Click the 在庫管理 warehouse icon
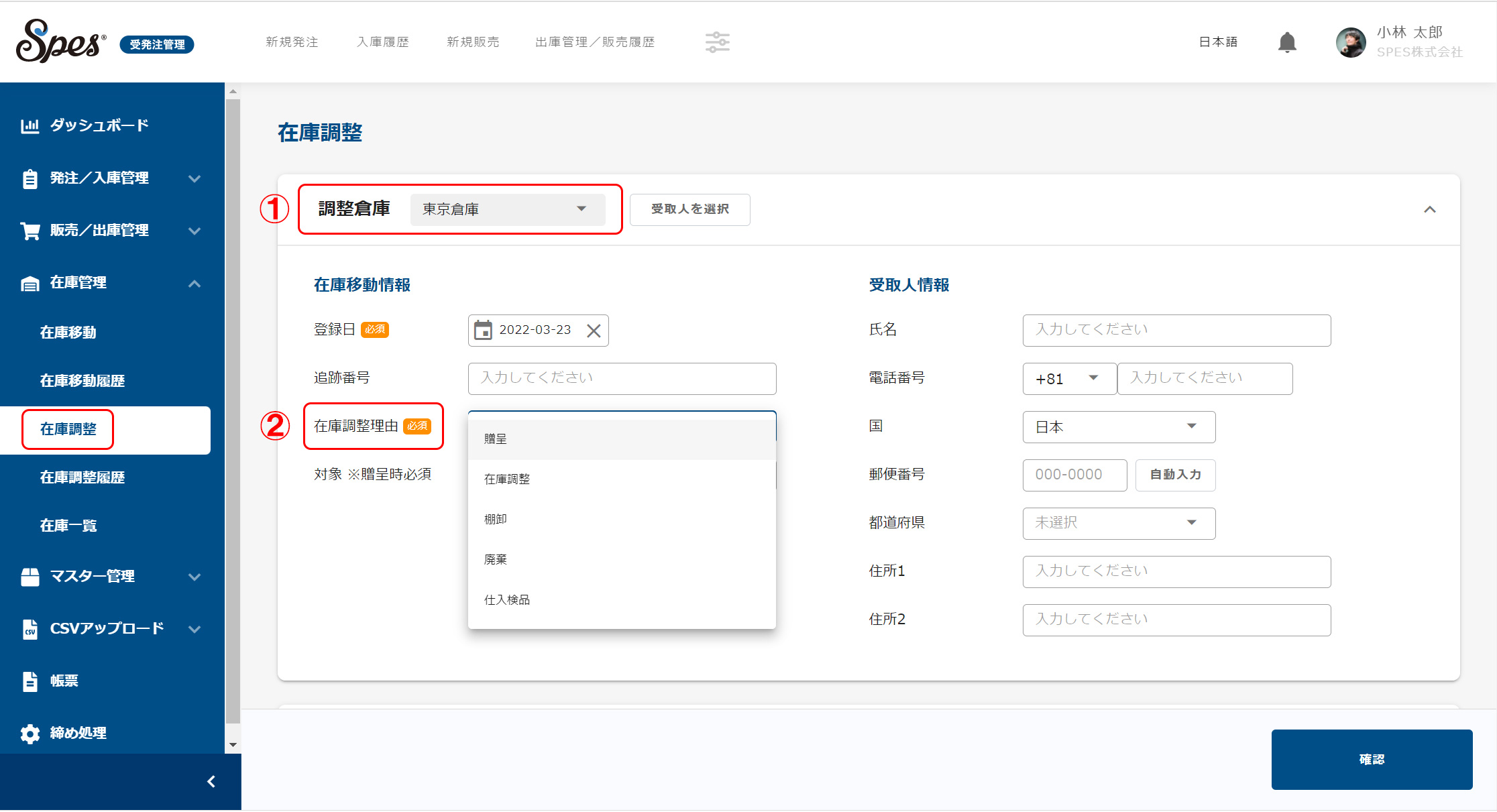This screenshot has height=812, width=1497. pyautogui.click(x=30, y=284)
